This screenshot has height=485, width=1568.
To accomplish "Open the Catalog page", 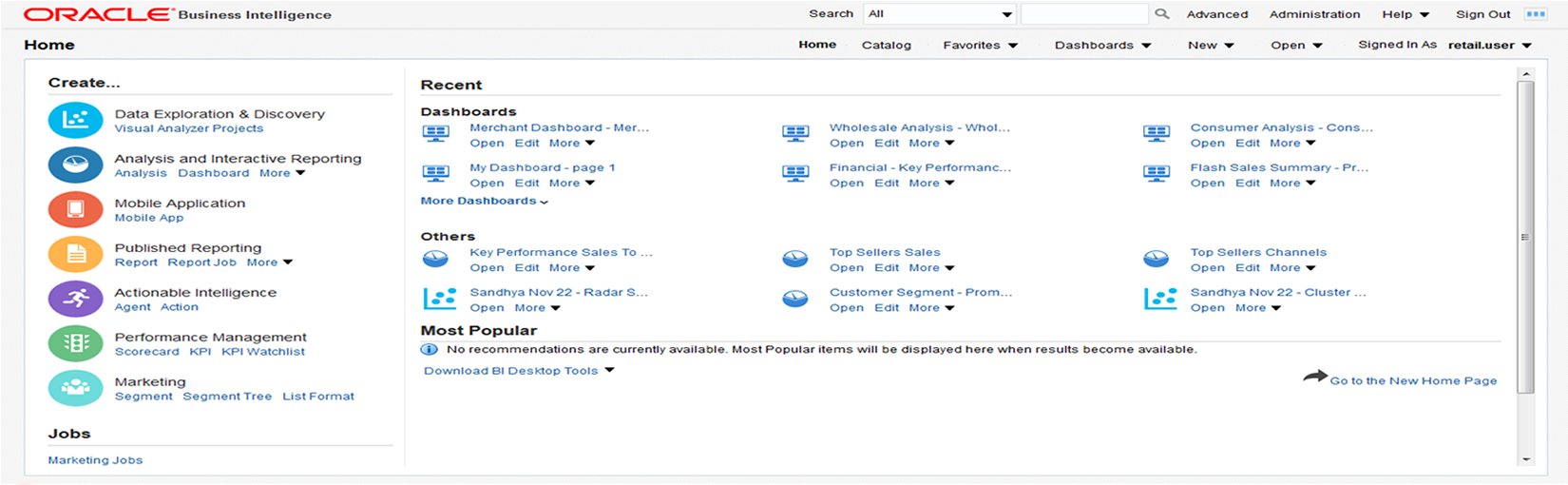I will tap(887, 45).
